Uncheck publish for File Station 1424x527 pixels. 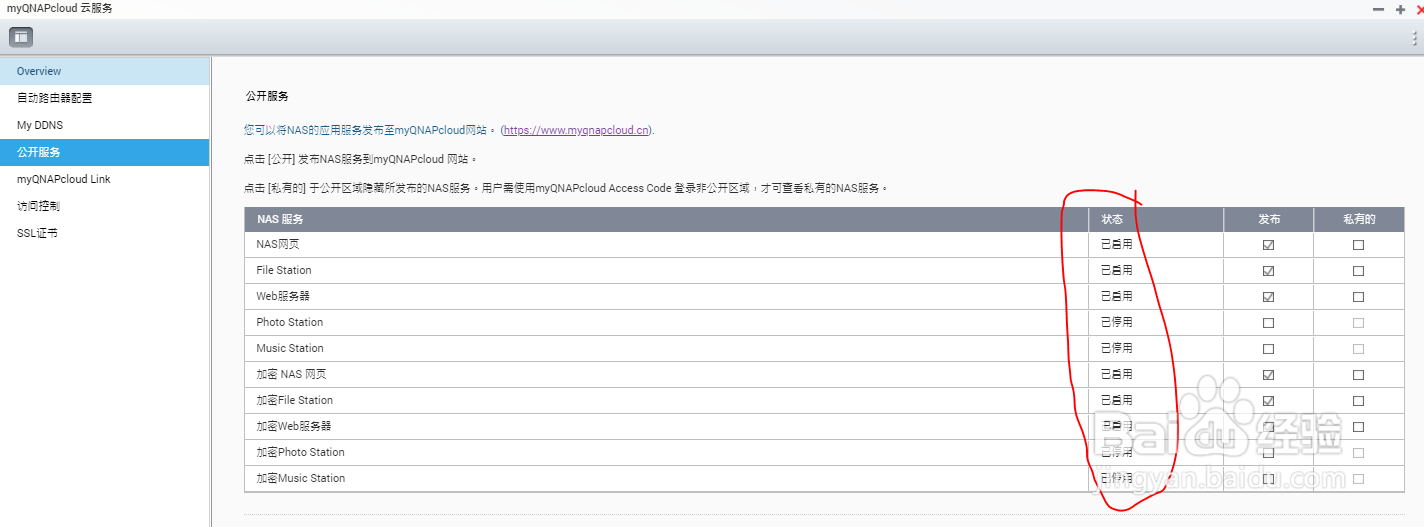(1269, 271)
